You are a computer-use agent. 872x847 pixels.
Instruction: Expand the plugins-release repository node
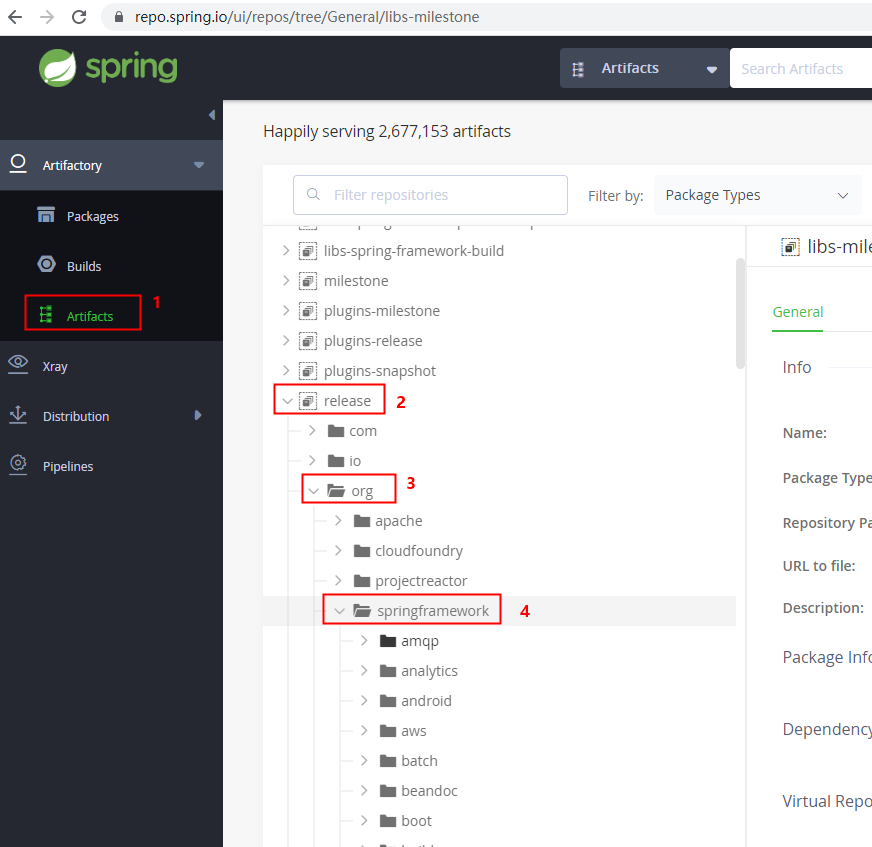pyautogui.click(x=285, y=340)
